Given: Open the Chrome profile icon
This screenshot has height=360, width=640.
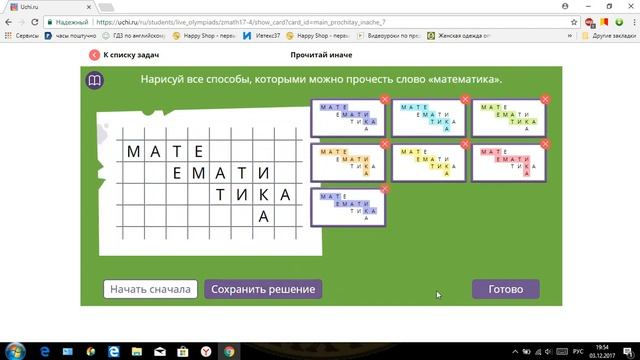Looking at the screenshot, I should click(565, 7).
